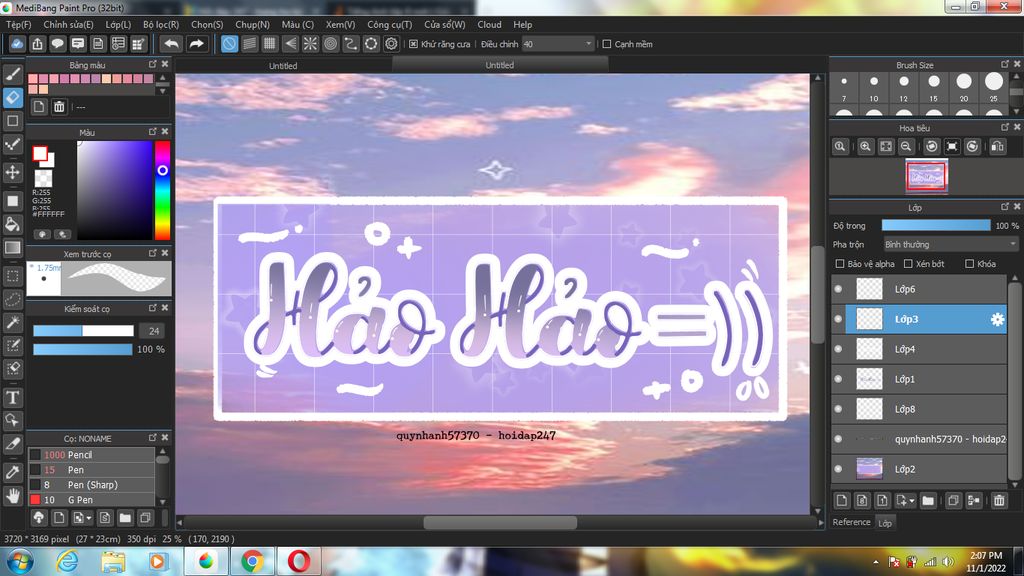
Task: Select the Lasso tool
Action: tap(12, 299)
